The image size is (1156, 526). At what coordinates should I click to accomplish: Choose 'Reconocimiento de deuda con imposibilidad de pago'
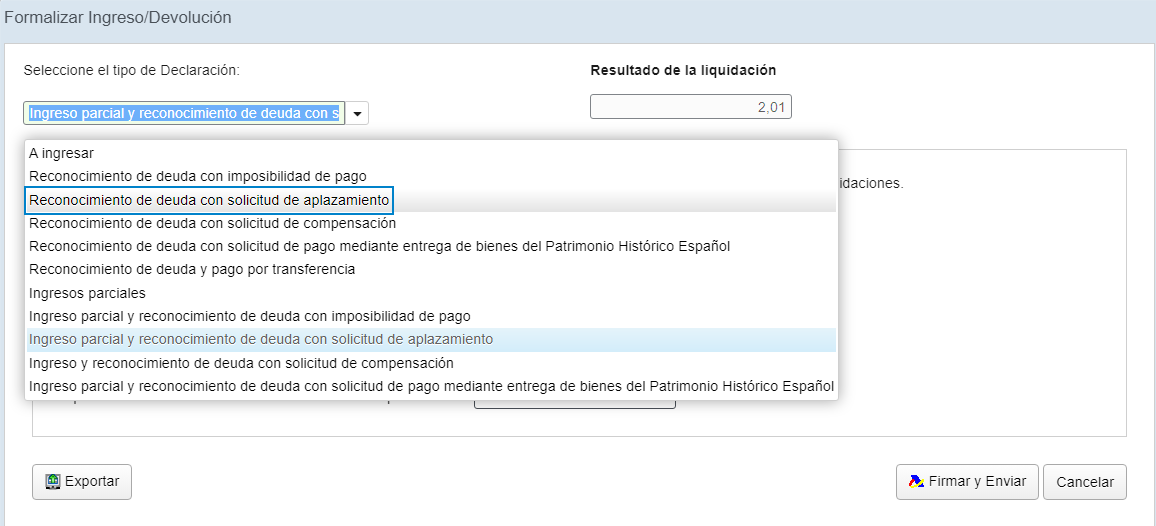431,176
